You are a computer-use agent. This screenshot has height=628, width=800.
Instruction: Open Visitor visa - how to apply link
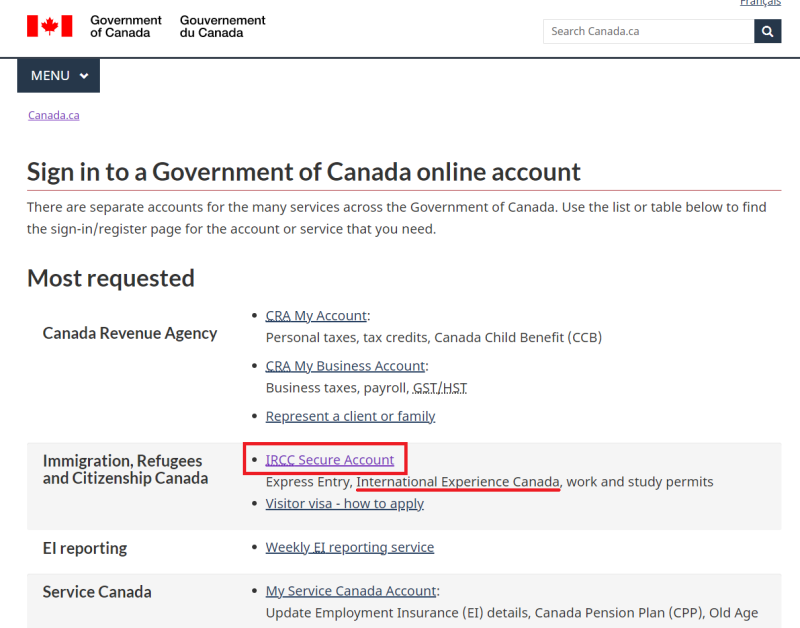point(344,504)
